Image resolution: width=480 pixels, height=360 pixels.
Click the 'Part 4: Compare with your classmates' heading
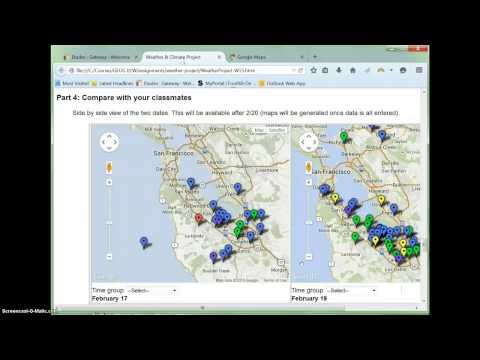[x=124, y=98]
